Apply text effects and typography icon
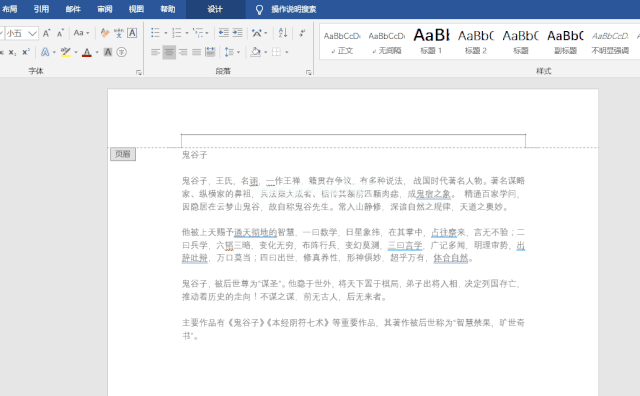 tap(45, 52)
